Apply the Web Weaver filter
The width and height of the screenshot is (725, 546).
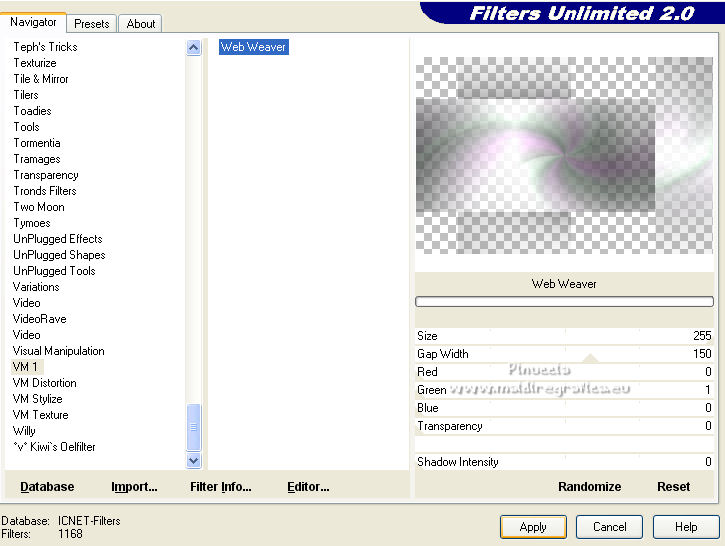(533, 527)
